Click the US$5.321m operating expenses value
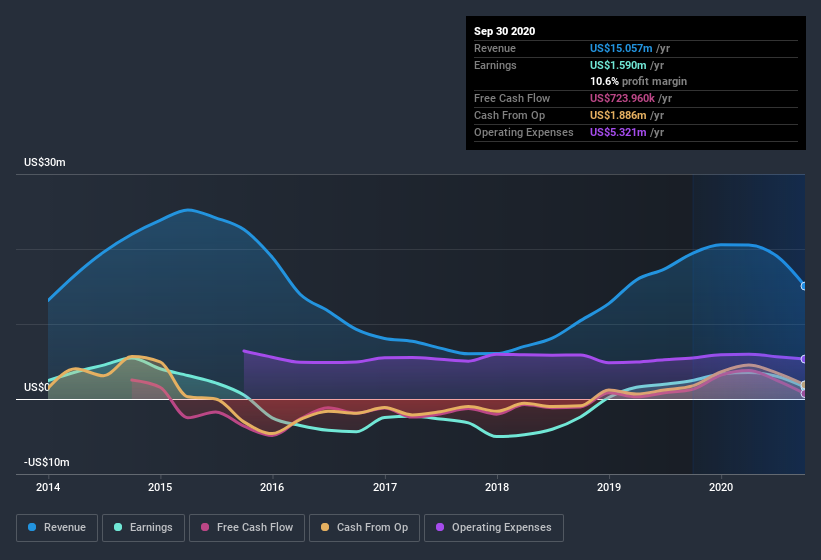 (x=618, y=132)
